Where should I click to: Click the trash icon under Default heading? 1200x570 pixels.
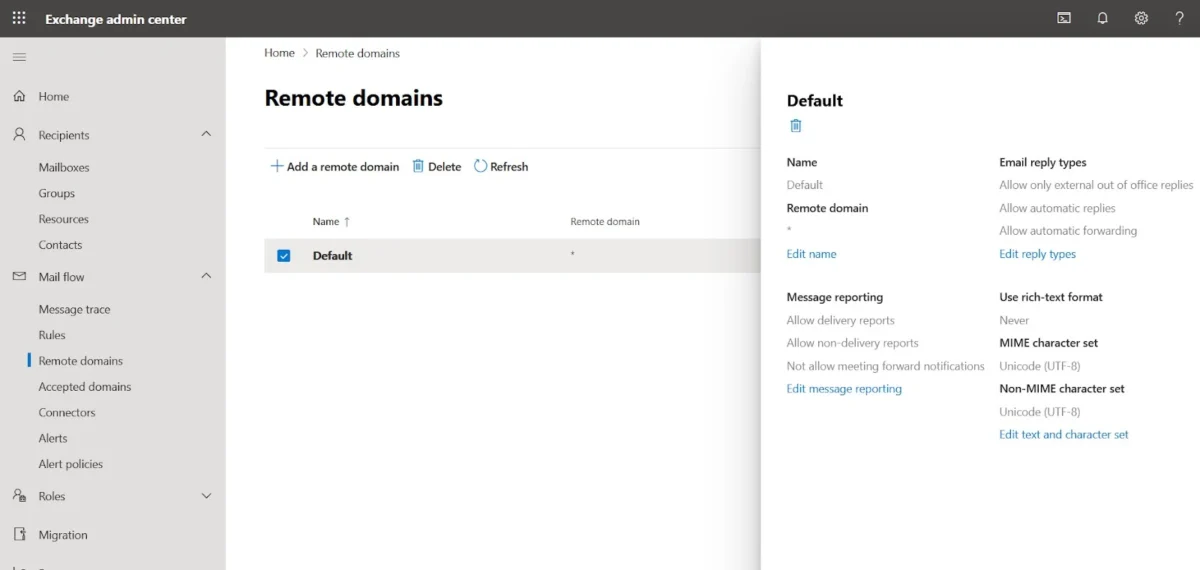796,126
